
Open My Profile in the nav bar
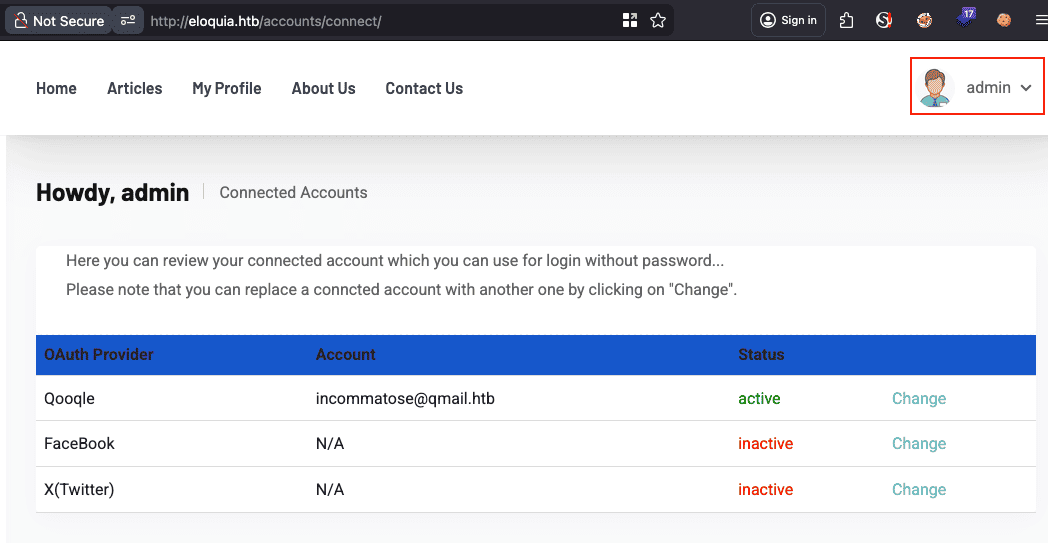click(x=227, y=88)
